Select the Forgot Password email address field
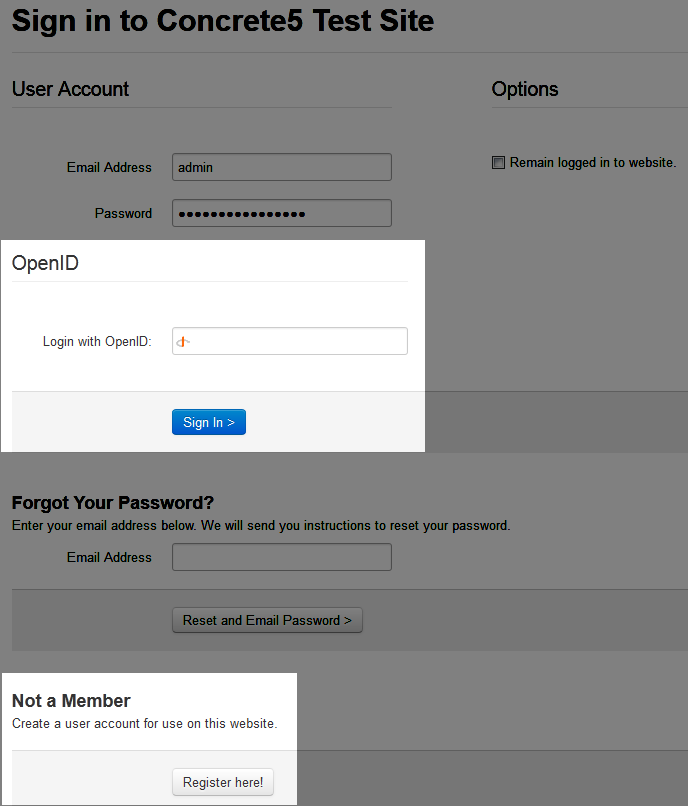Viewport: 688px width, 806px height. tap(281, 557)
